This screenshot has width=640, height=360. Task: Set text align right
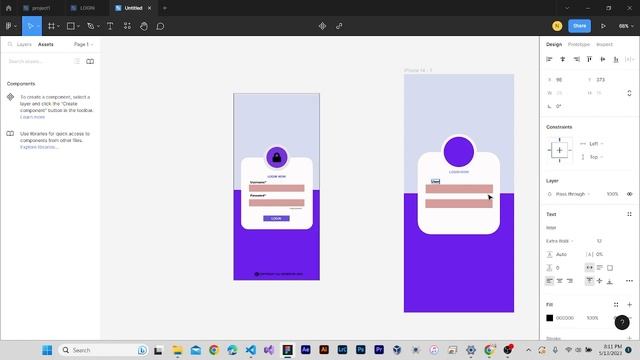pyautogui.click(x=570, y=281)
